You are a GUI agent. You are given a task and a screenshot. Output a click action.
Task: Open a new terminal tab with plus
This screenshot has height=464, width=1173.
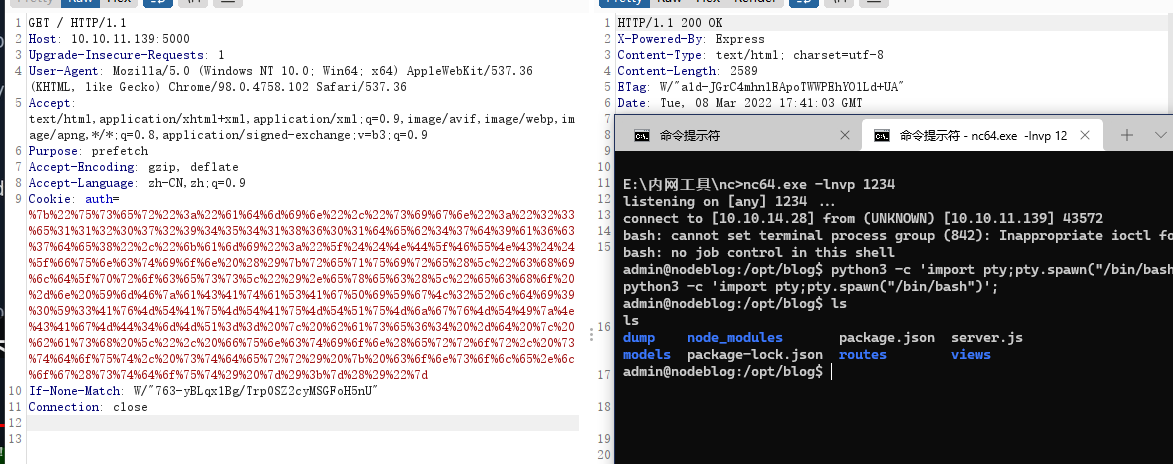click(1127, 135)
